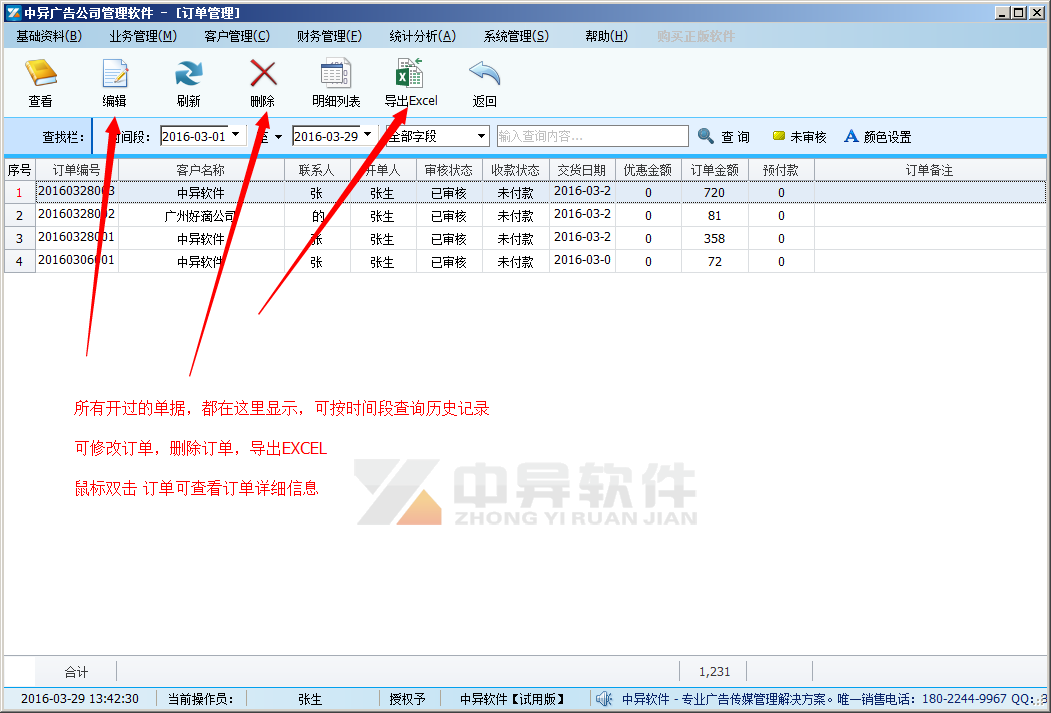Click 当前操作员 label in status bar
This screenshot has width=1051, height=713.
(200, 699)
